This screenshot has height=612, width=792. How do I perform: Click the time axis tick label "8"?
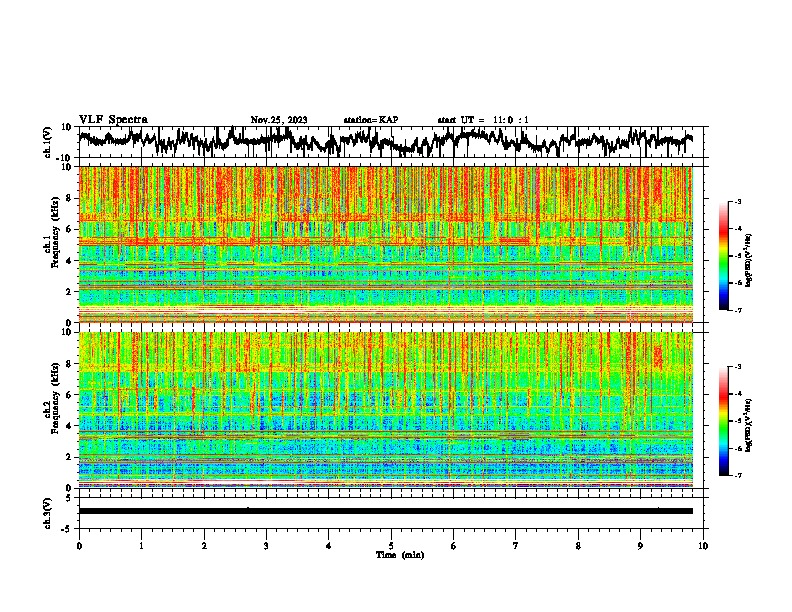(x=578, y=546)
